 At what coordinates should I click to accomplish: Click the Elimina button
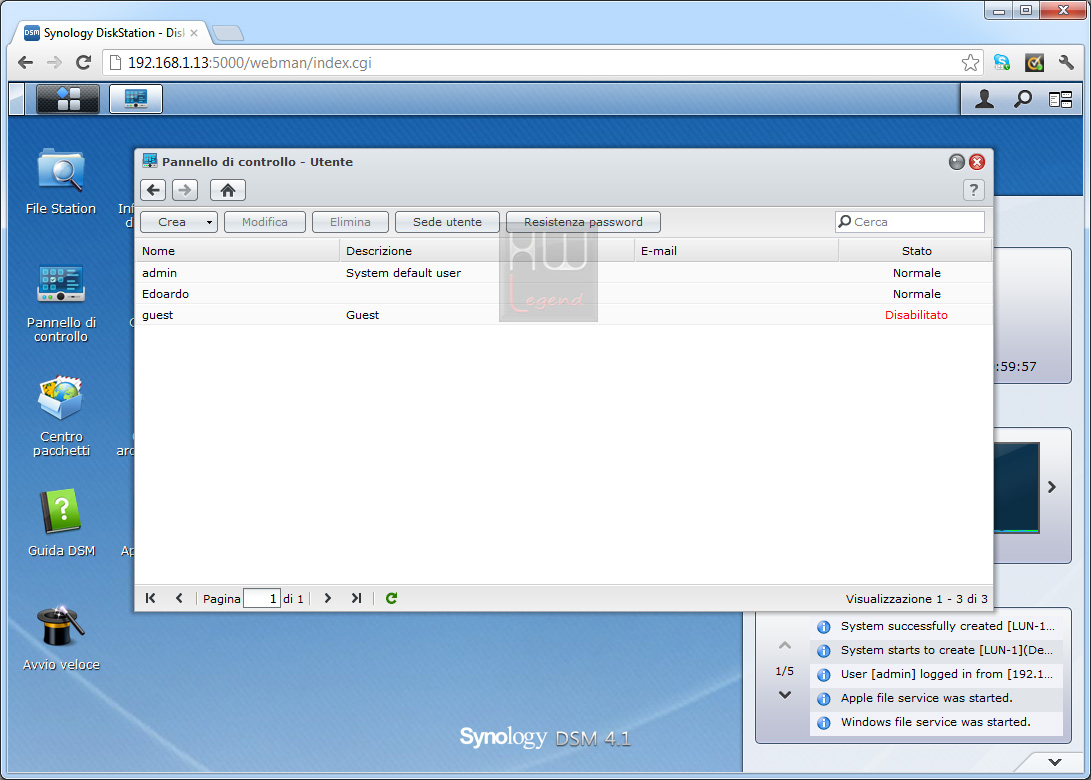pos(350,222)
